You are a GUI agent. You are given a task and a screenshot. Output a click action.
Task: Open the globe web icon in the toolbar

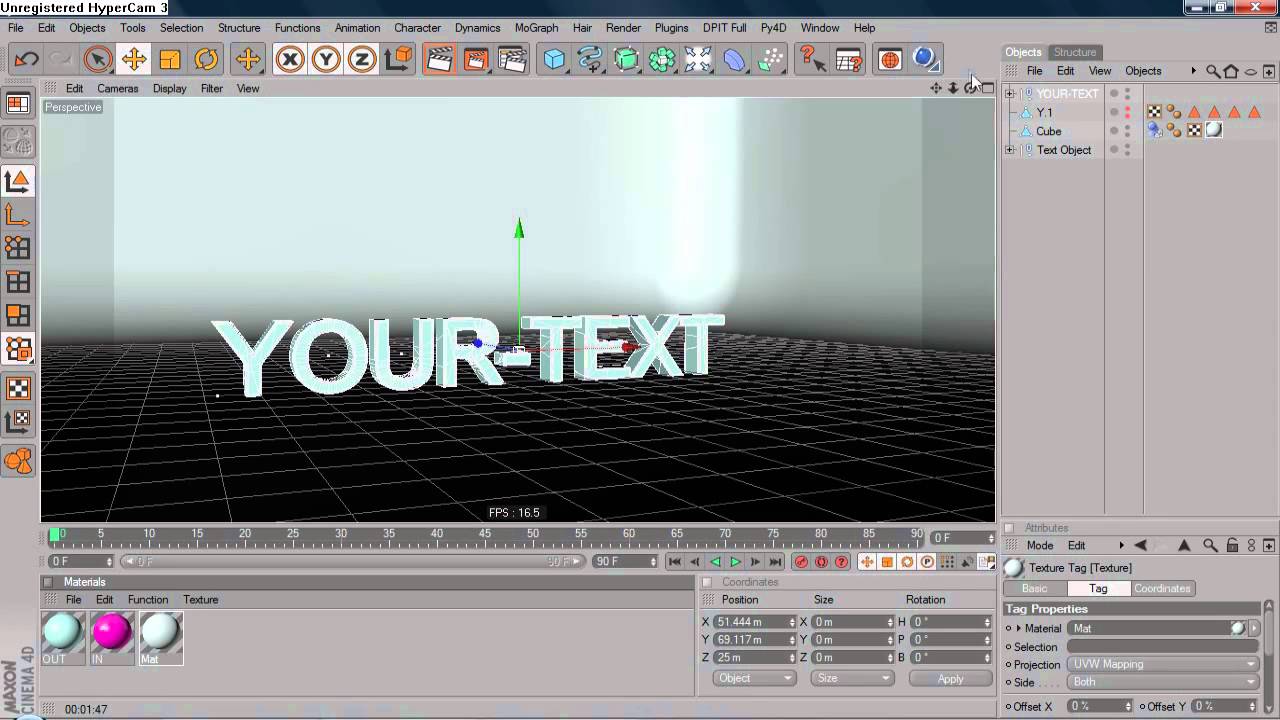coord(889,60)
